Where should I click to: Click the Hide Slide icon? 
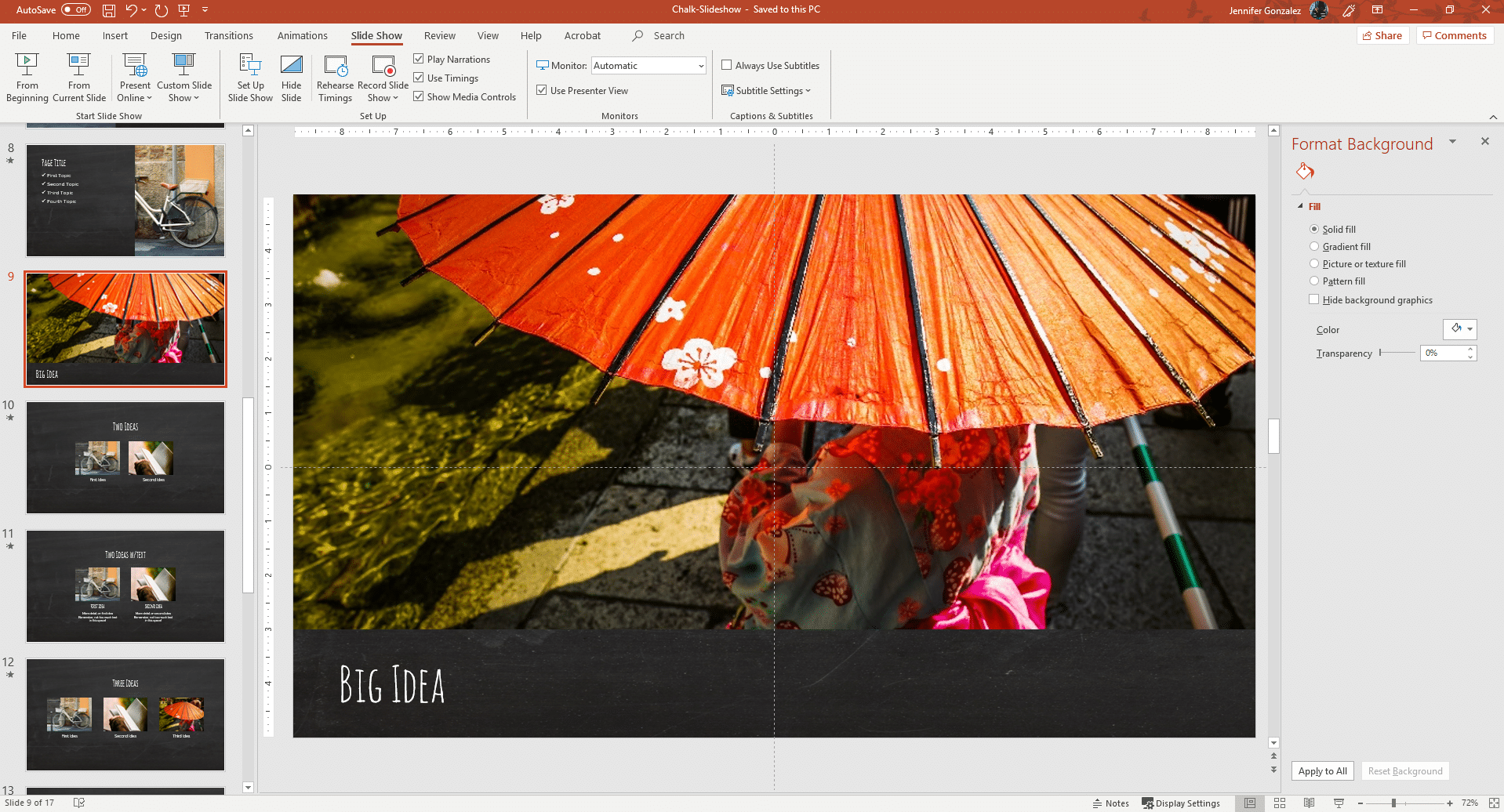click(291, 66)
